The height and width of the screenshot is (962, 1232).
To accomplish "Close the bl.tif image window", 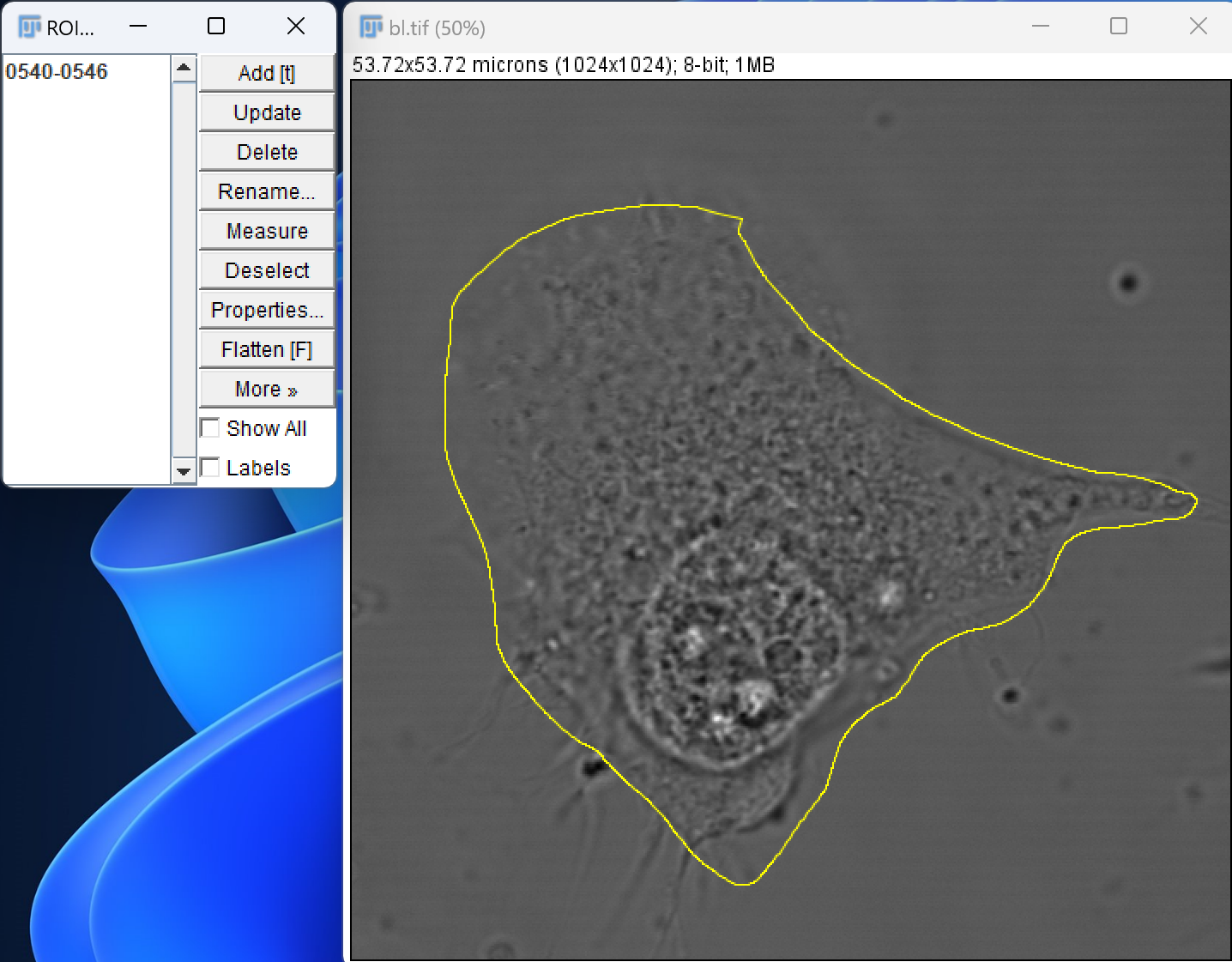I will 1199,27.
